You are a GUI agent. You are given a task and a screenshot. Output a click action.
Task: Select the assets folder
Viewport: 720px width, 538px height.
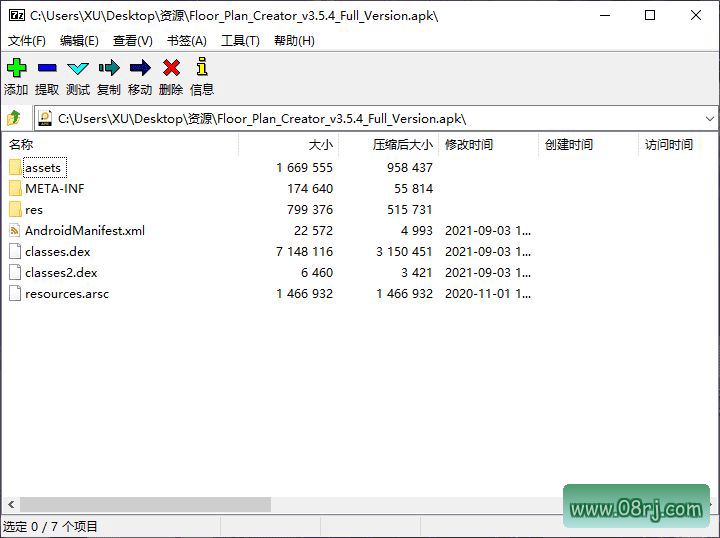[43, 168]
